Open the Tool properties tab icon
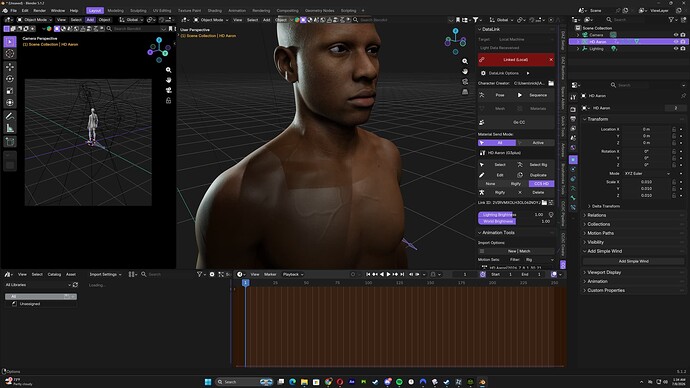 tap(573, 97)
